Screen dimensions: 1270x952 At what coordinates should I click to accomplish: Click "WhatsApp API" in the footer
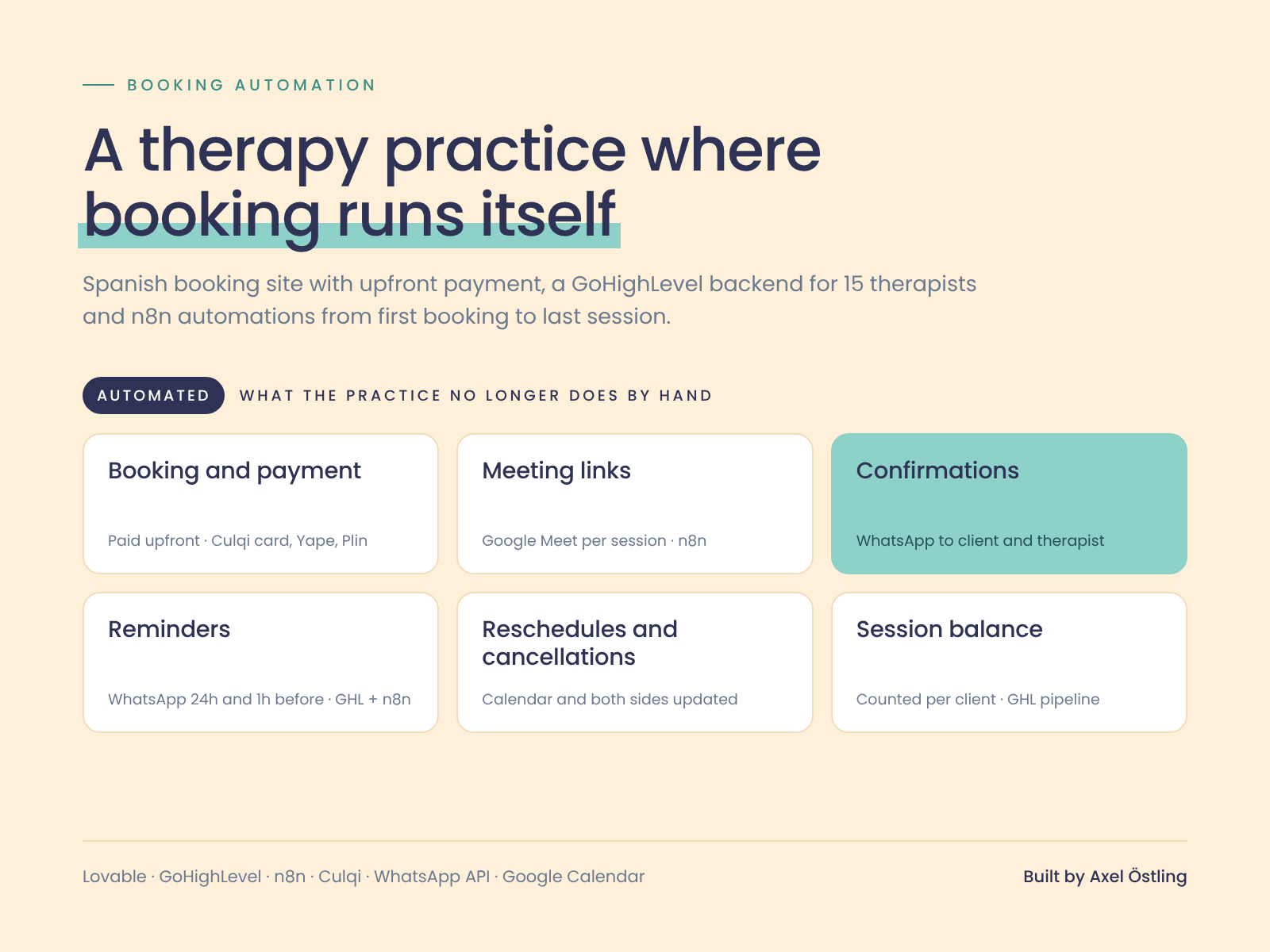pyautogui.click(x=432, y=877)
